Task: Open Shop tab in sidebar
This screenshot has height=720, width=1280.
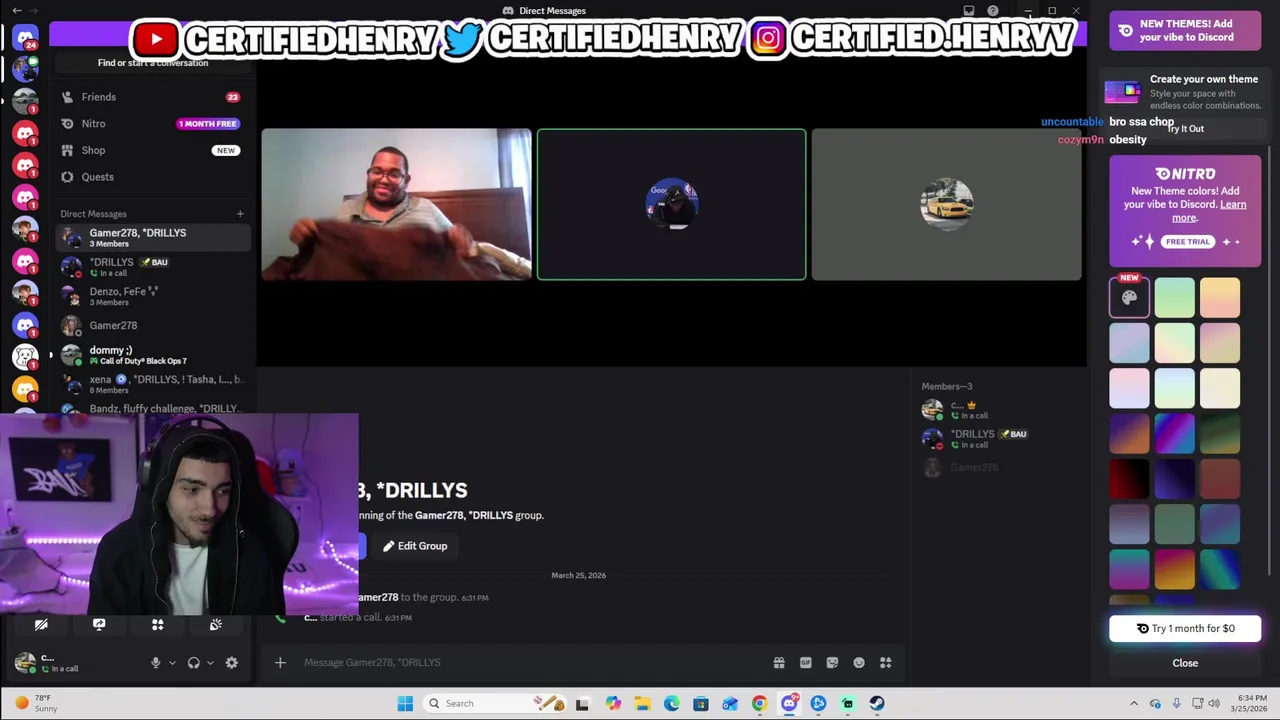Action: coord(152,150)
